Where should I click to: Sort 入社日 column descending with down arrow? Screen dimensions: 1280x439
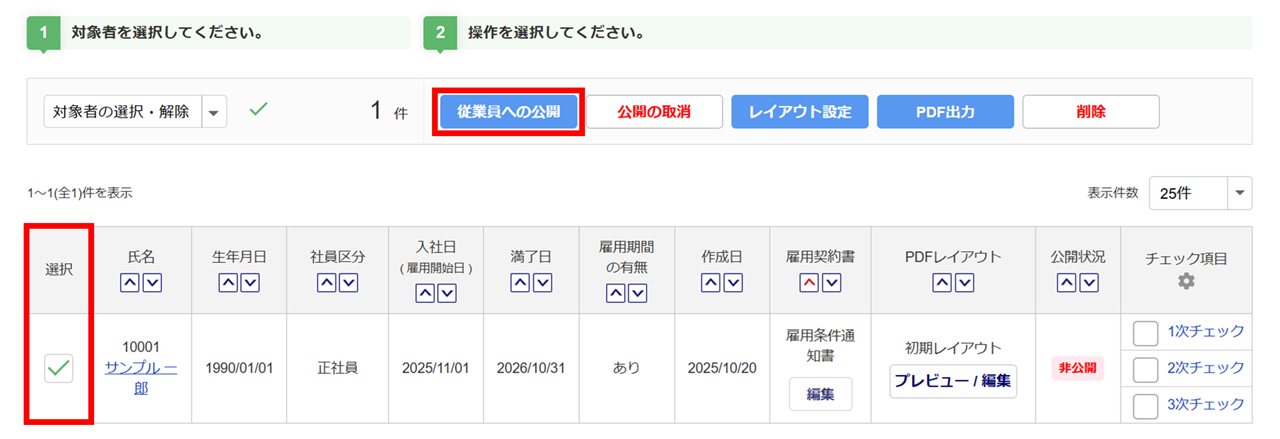click(x=445, y=293)
